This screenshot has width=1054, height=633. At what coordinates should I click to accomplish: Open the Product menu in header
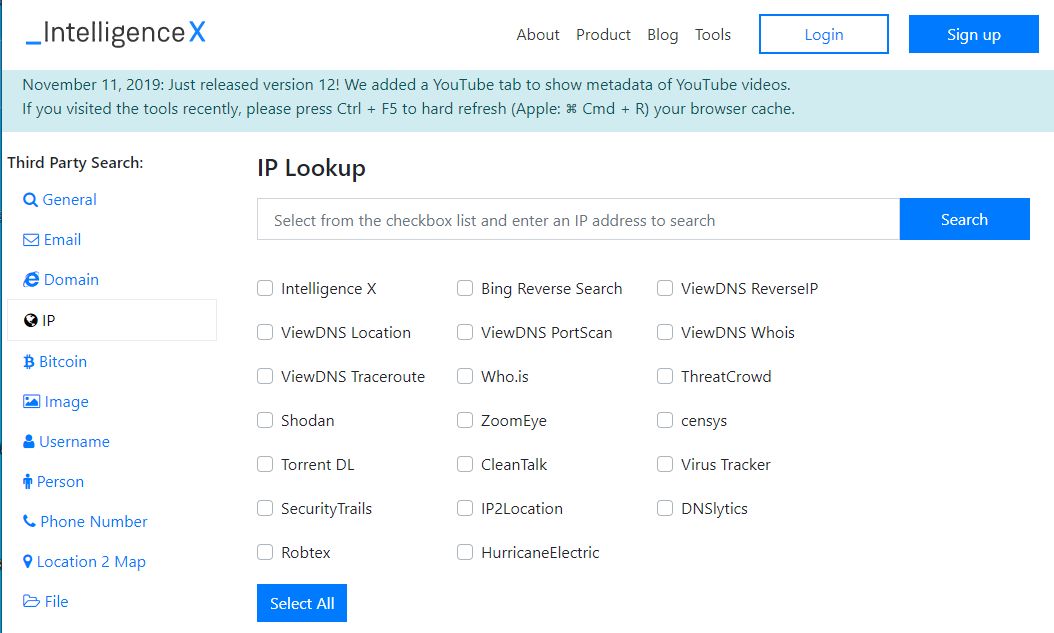[x=603, y=35]
